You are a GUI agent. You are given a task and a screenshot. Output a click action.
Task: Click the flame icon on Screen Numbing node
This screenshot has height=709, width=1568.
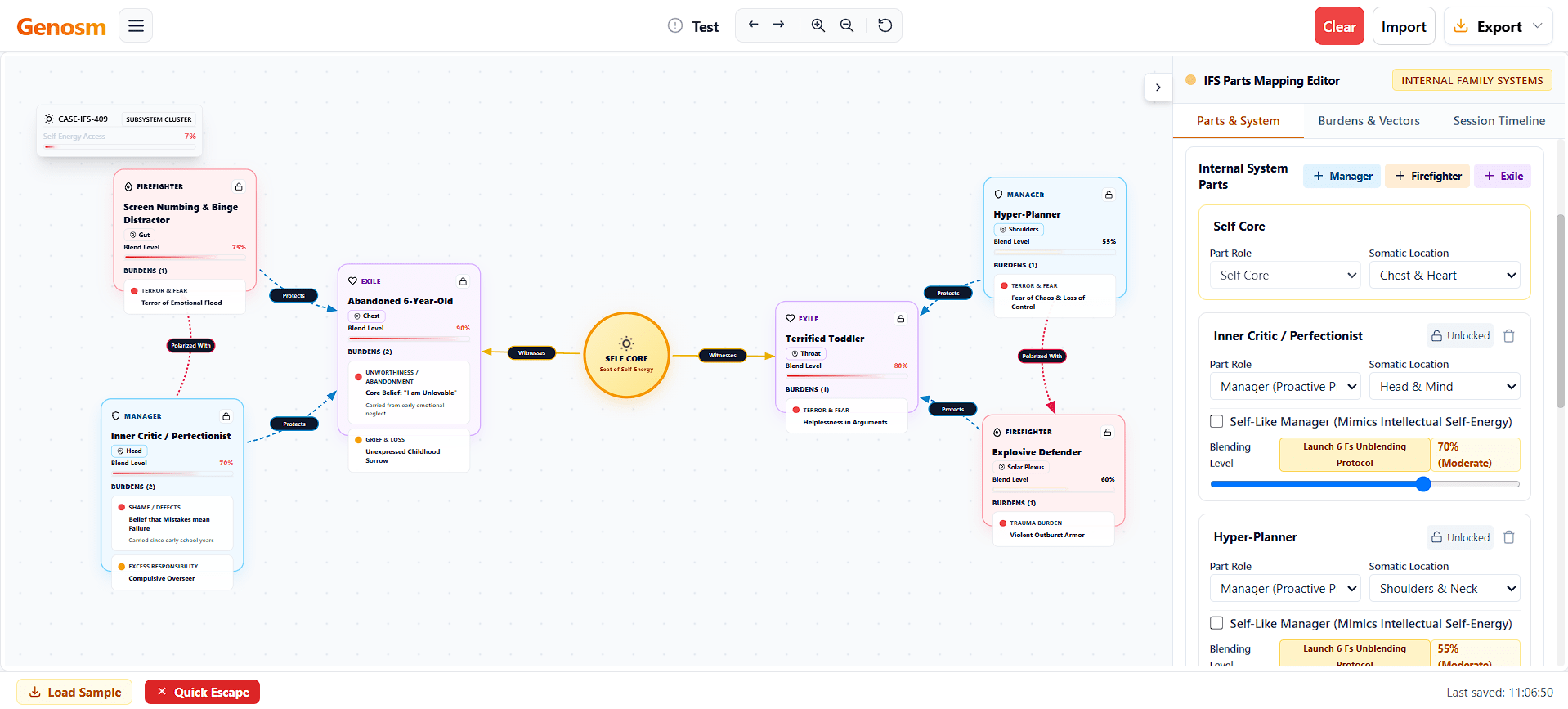pos(128,186)
